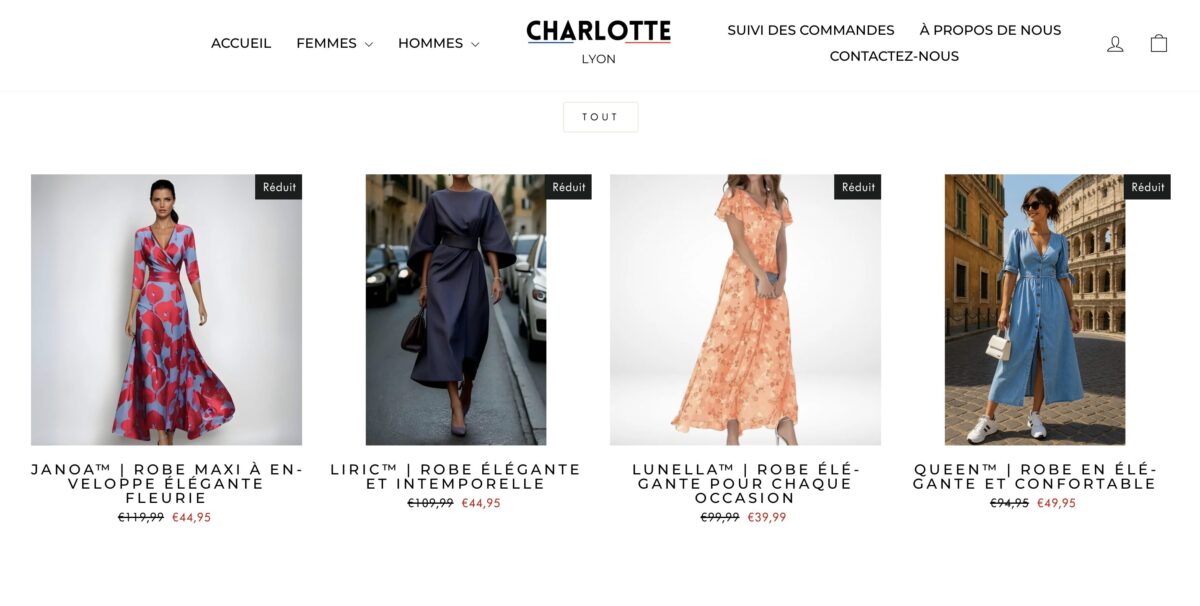Viewport: 1200px width, 606px height.
Task: Click the Réduit badge on Janoa dress
Action: [x=278, y=187]
